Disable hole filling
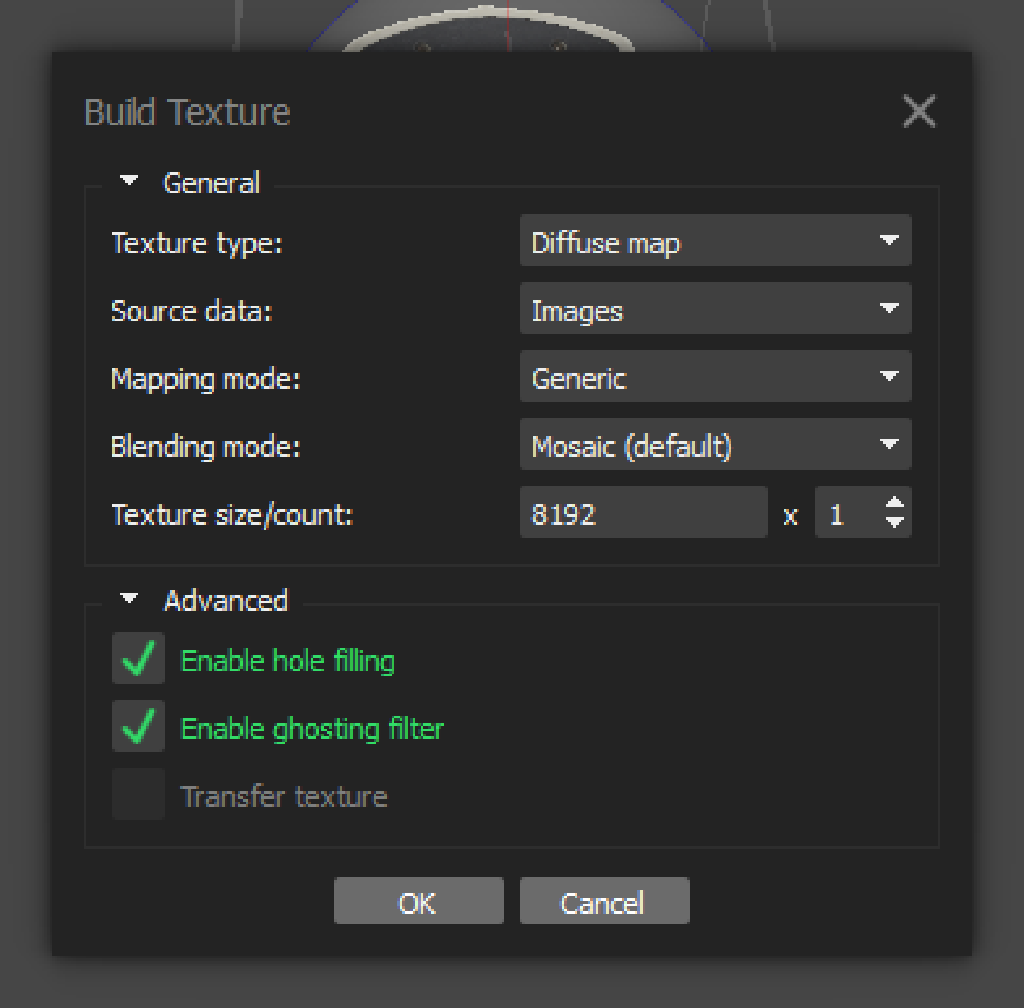 click(x=138, y=659)
